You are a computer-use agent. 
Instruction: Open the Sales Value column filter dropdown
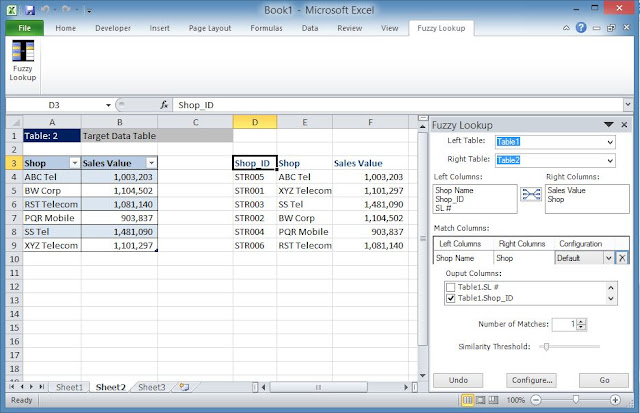click(151, 163)
